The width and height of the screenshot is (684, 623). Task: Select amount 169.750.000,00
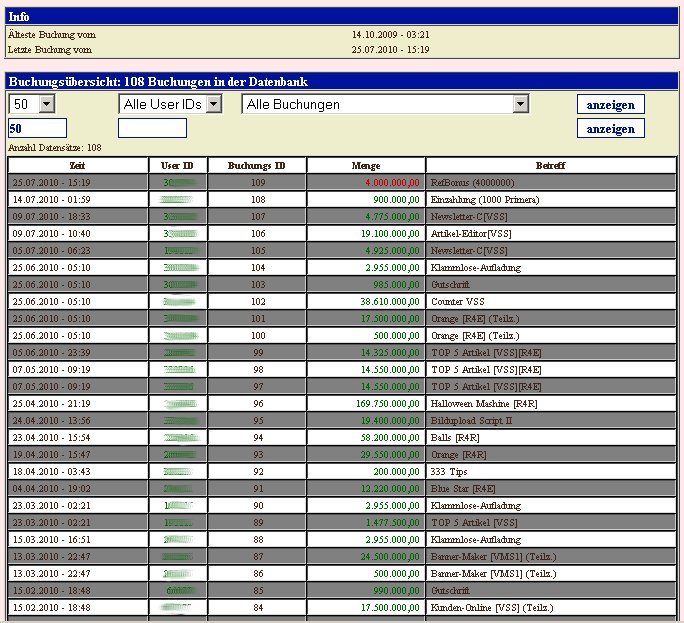point(388,404)
